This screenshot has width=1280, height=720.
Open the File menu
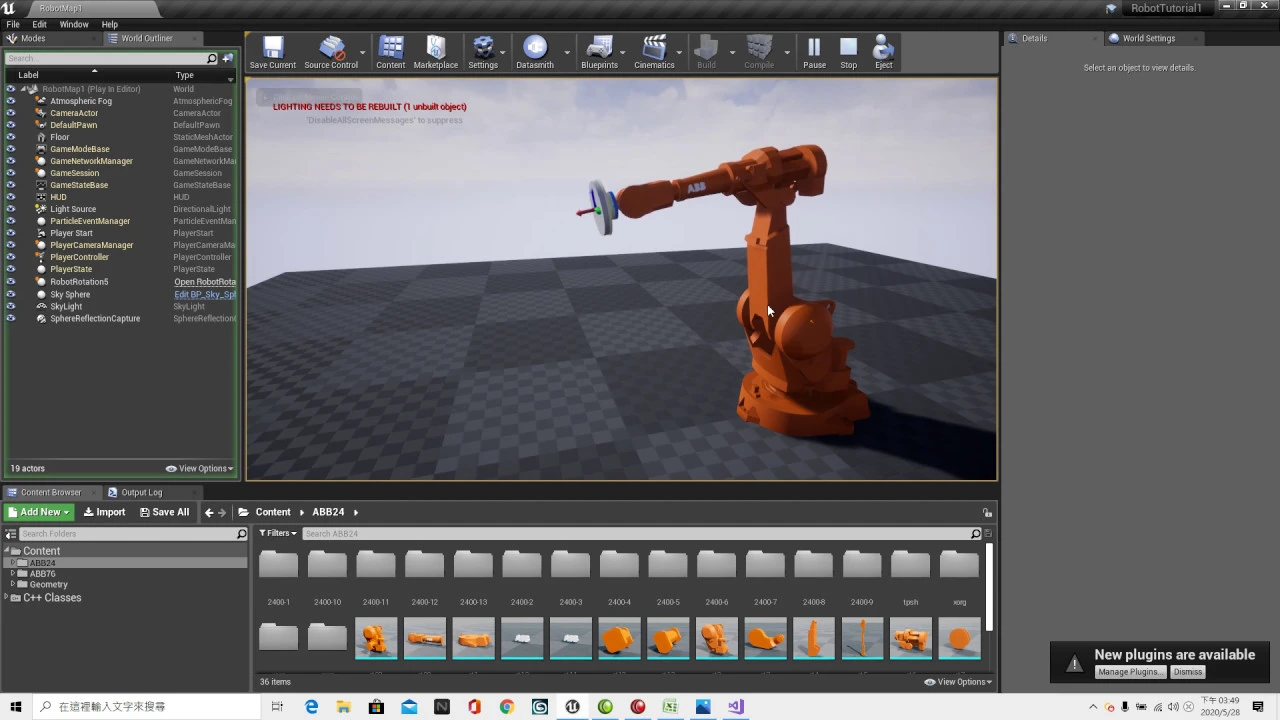coord(13,24)
